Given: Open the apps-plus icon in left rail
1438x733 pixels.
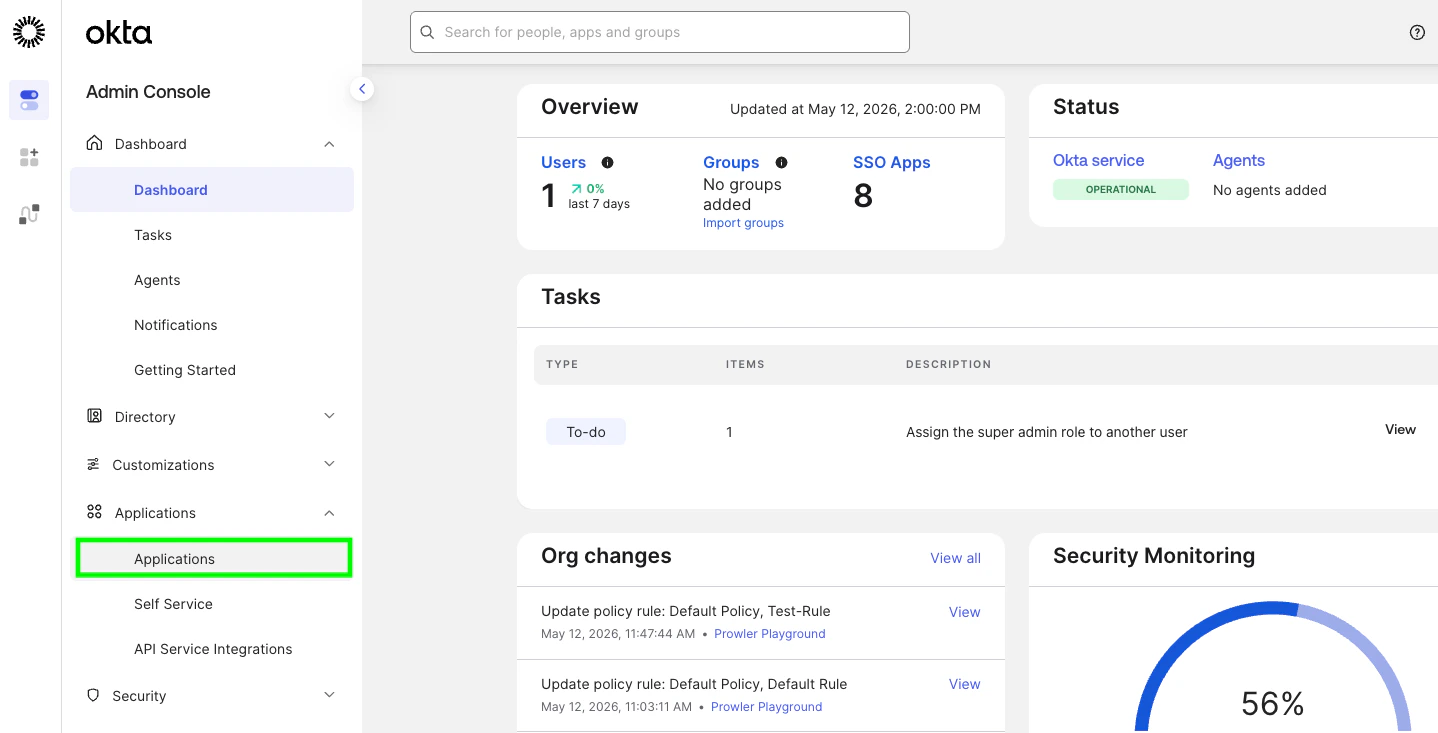Looking at the screenshot, I should coord(29,157).
